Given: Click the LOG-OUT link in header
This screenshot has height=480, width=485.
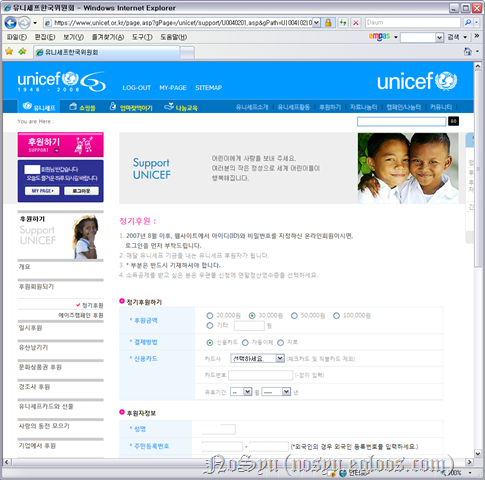Looking at the screenshot, I should click(137, 88).
